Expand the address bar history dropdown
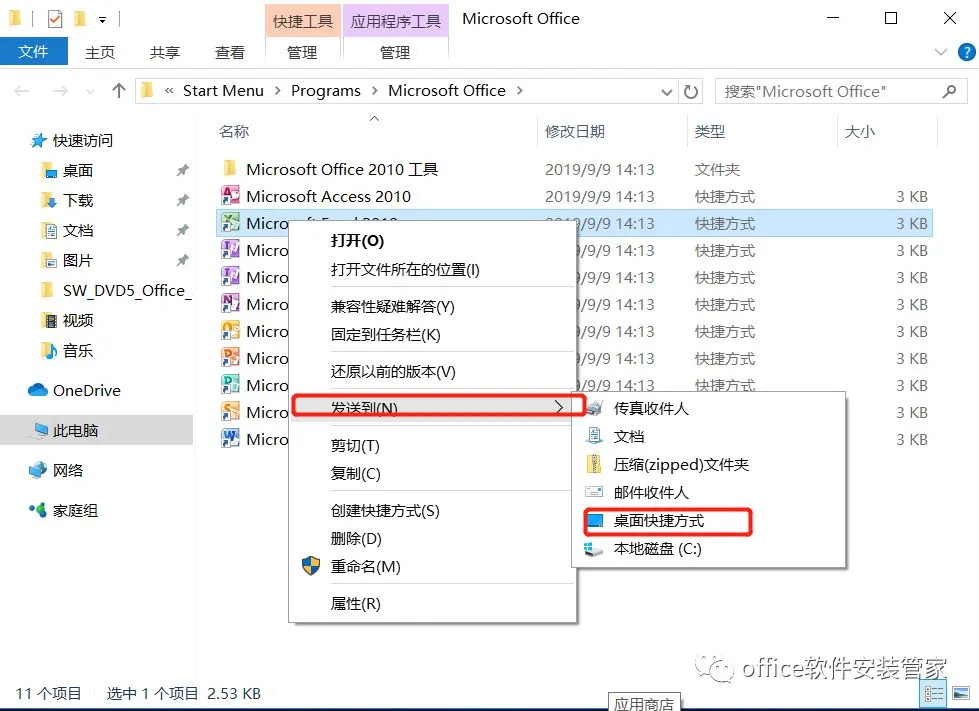 tap(667, 92)
